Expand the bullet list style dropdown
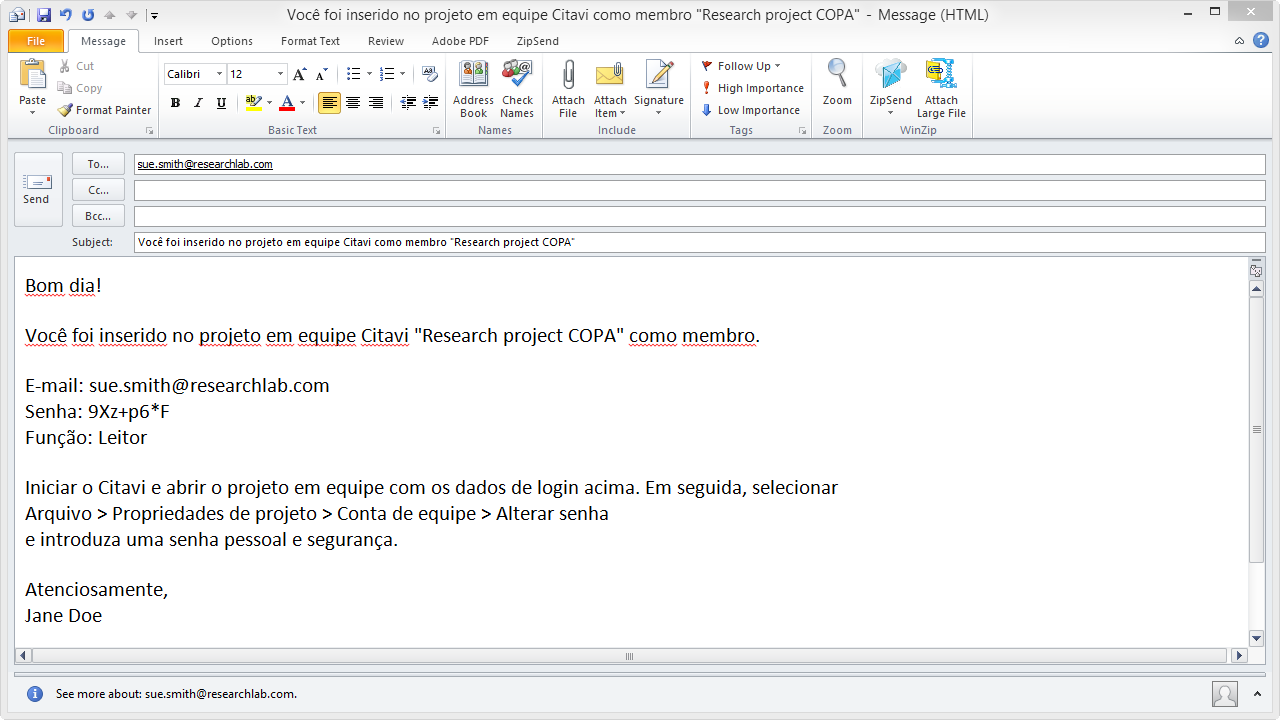 click(369, 74)
